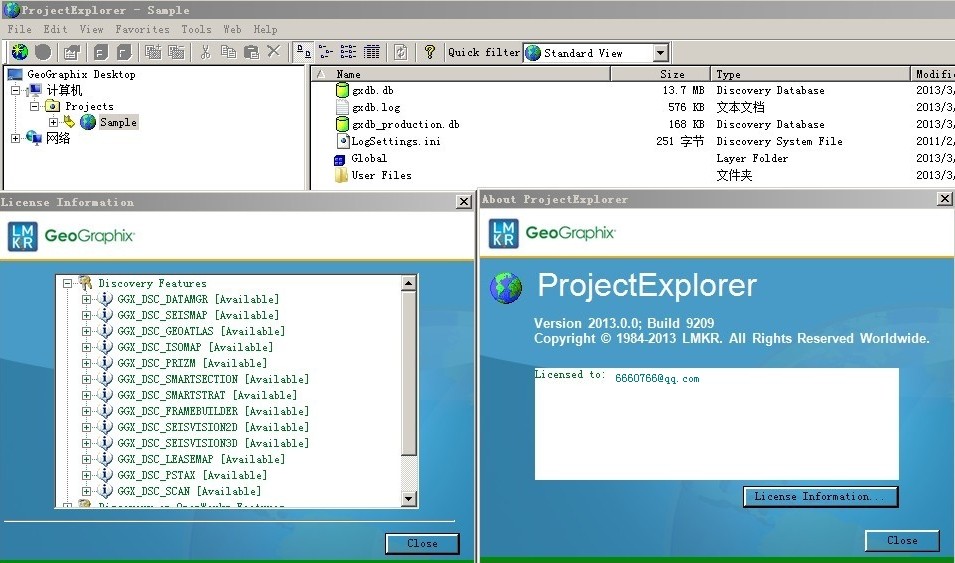Select the User Files folder icon

(x=341, y=175)
